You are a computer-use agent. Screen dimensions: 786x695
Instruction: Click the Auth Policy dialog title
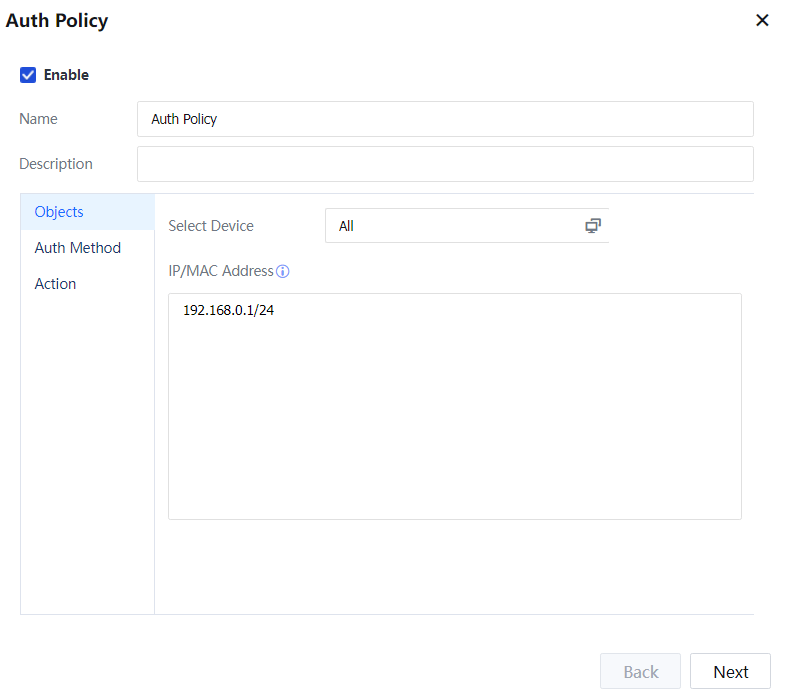click(x=57, y=20)
